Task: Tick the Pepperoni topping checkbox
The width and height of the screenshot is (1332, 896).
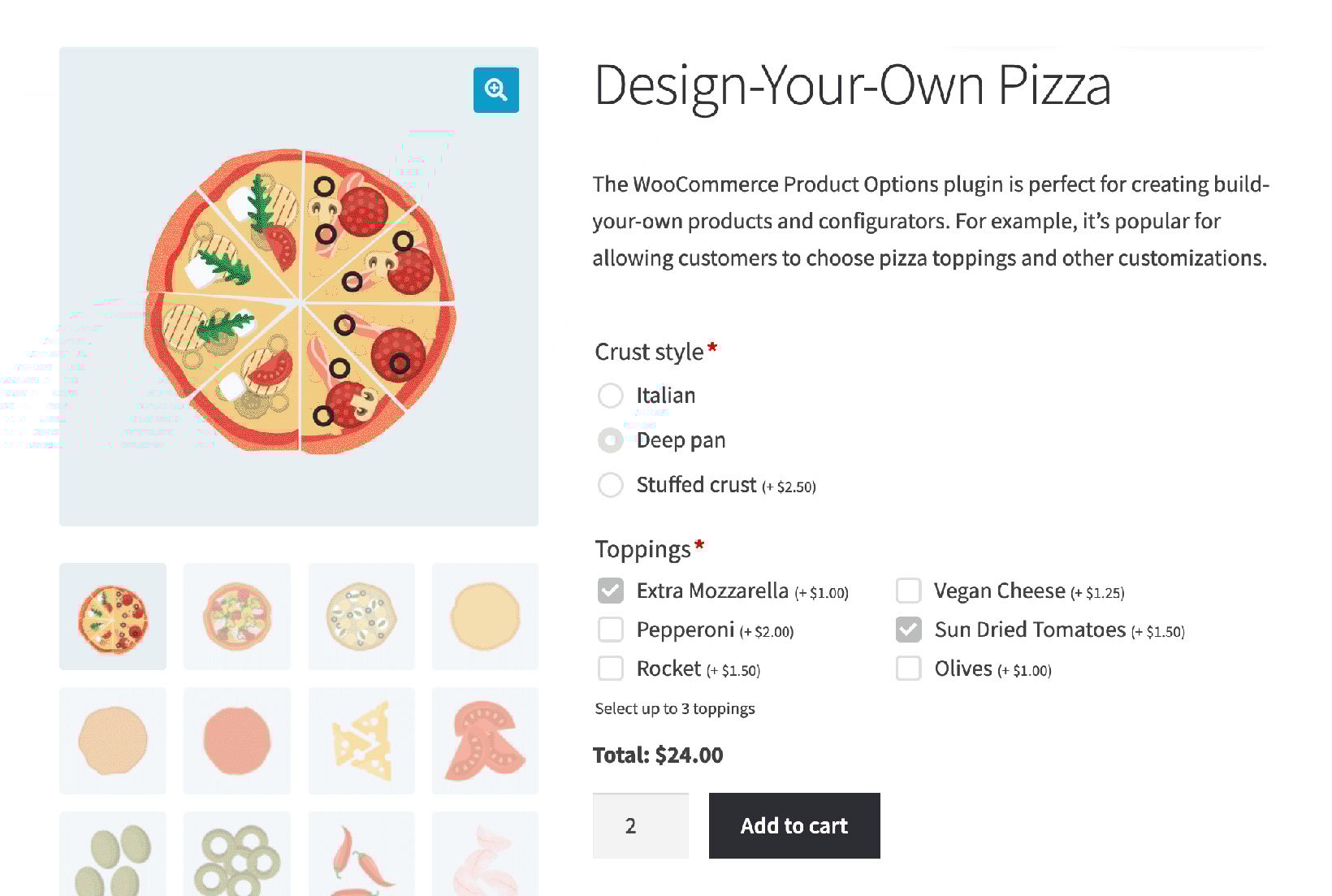Action: [x=611, y=630]
